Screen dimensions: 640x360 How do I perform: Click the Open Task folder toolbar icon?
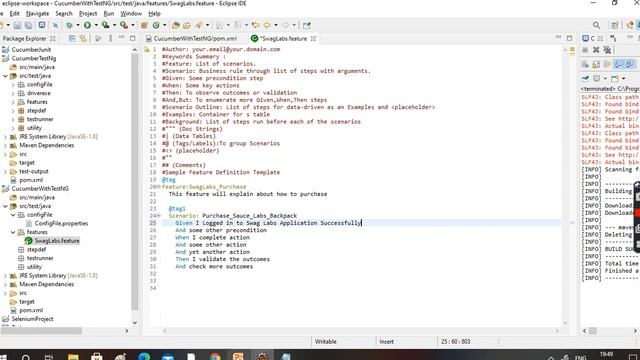click(x=187, y=25)
